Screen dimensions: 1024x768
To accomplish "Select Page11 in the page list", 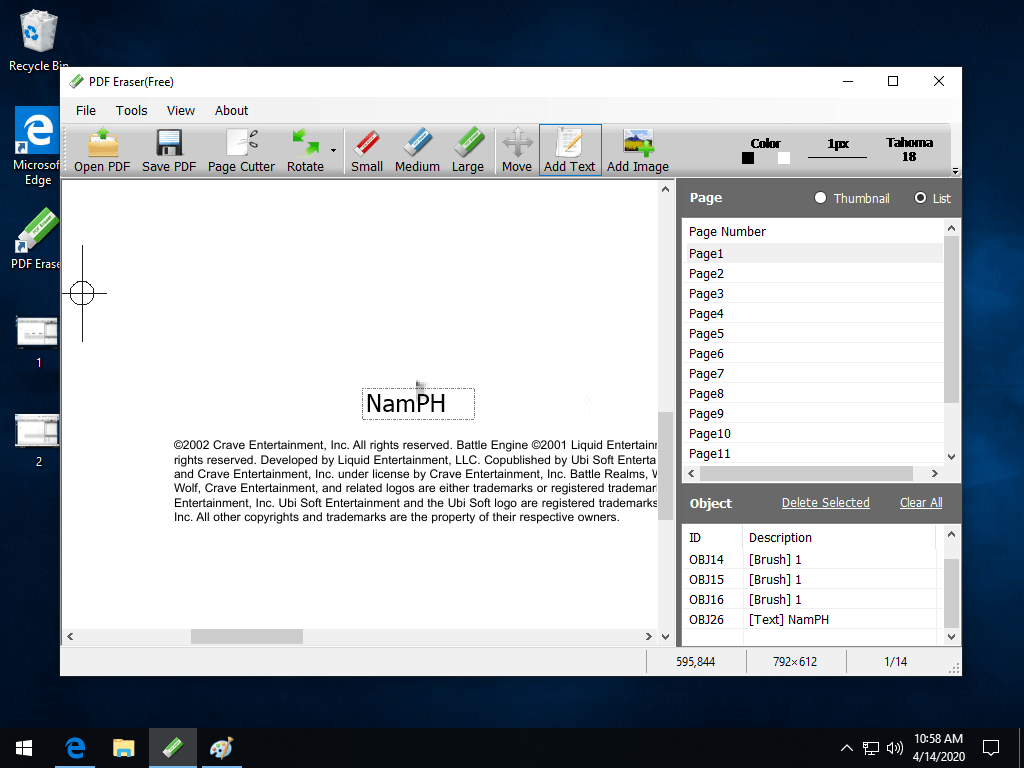I will tap(814, 453).
